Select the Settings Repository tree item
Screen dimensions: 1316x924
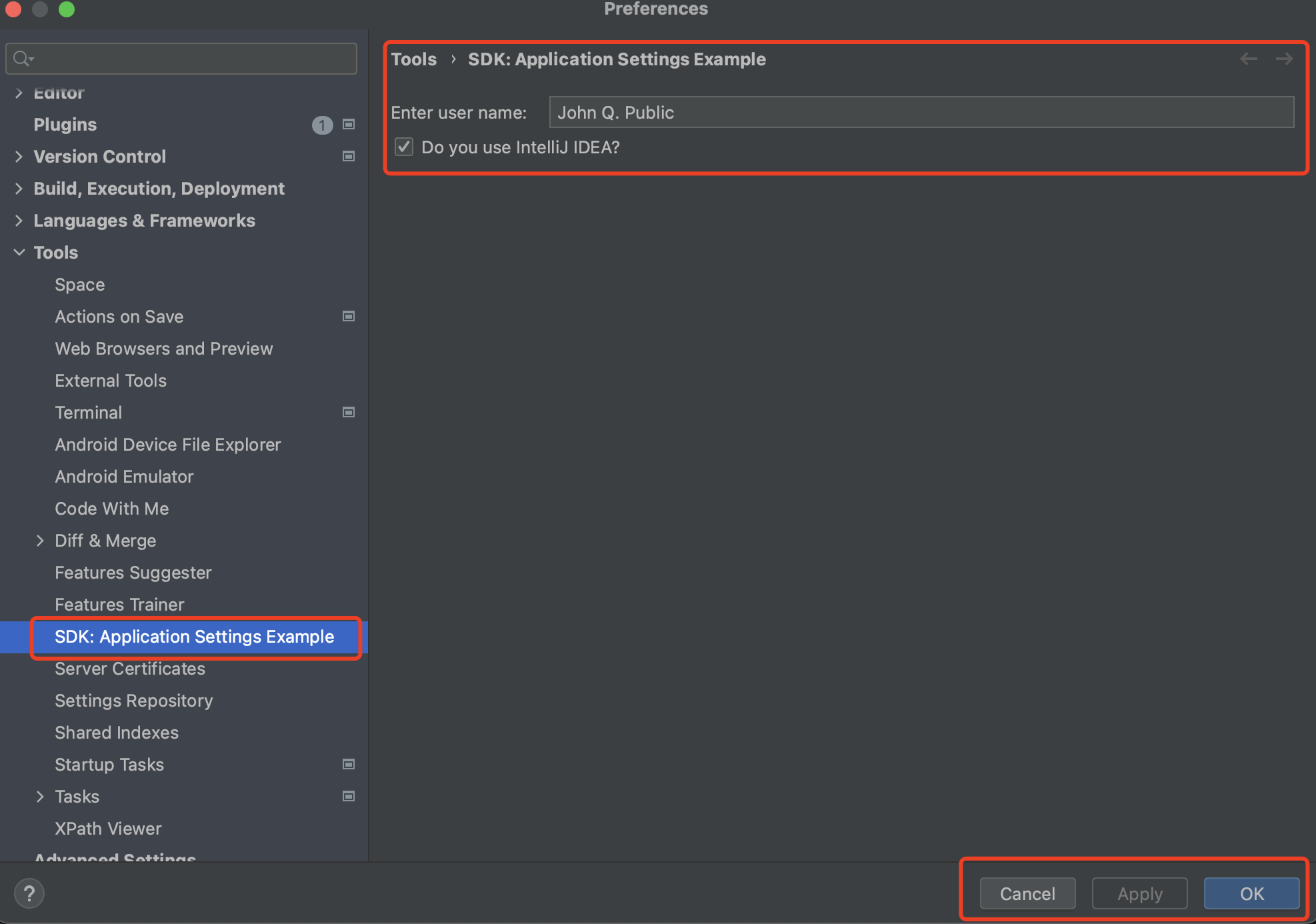click(x=133, y=701)
